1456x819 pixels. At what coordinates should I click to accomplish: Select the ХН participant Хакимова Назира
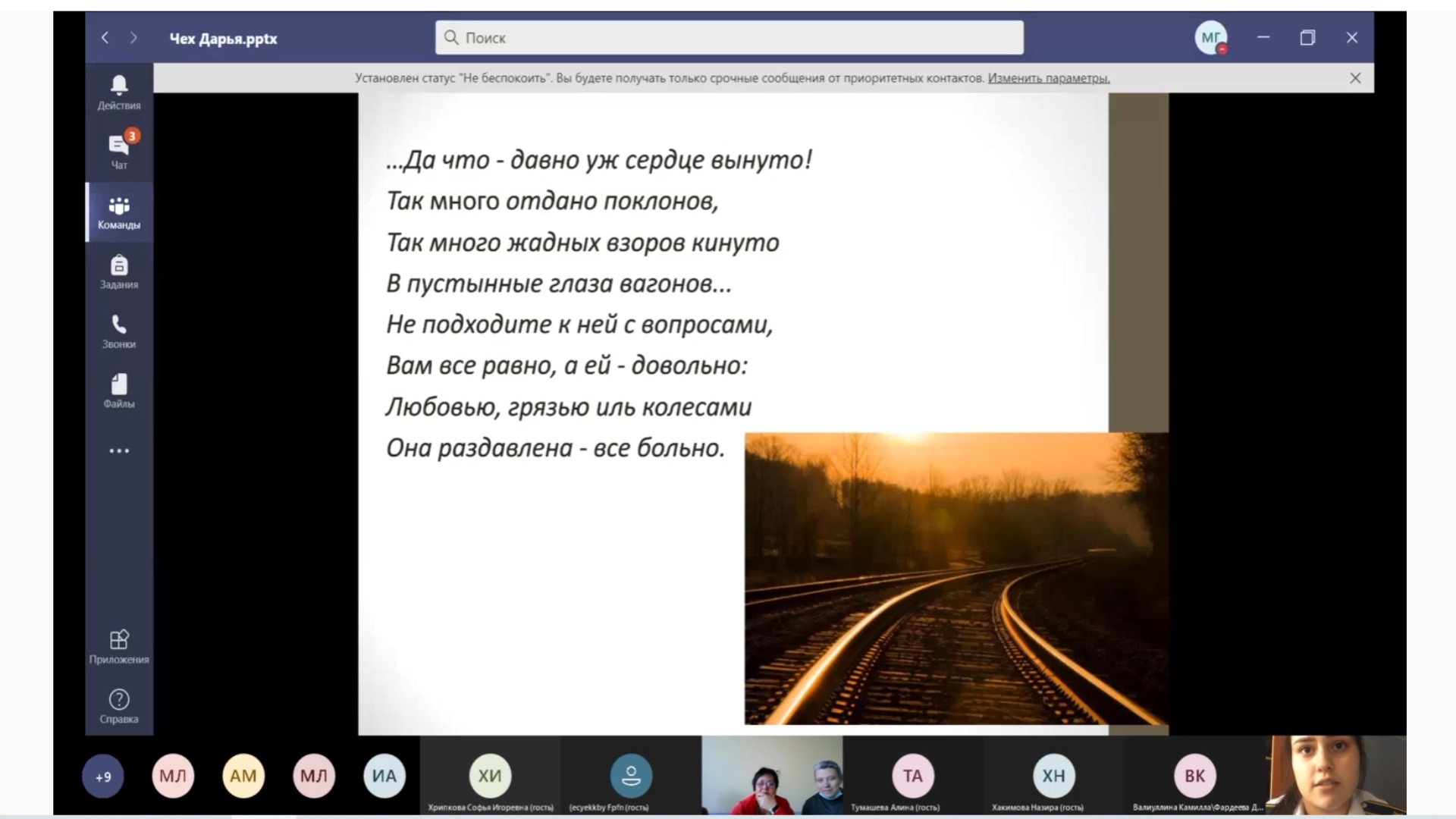(x=1053, y=777)
